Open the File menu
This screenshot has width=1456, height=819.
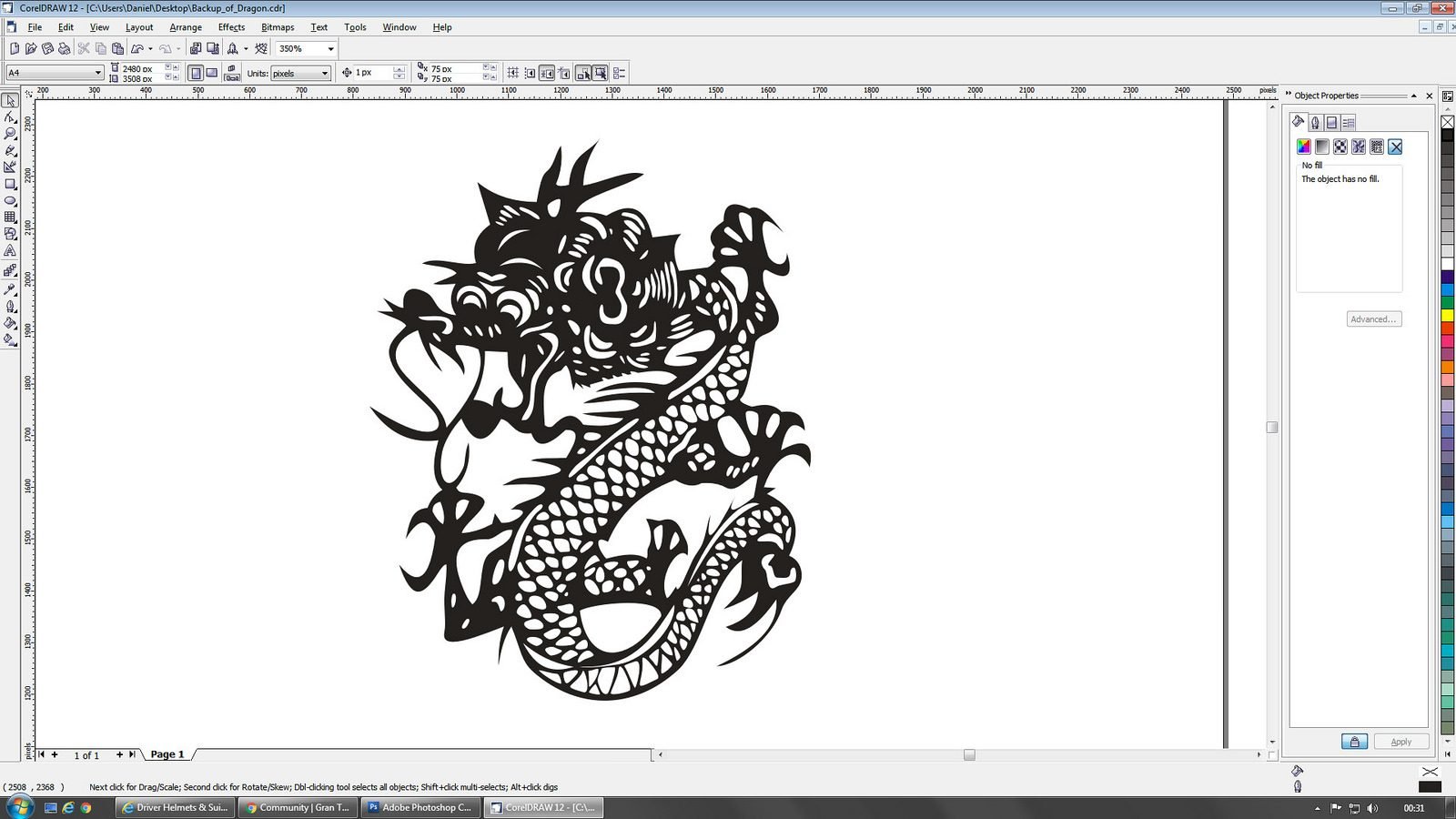35,27
